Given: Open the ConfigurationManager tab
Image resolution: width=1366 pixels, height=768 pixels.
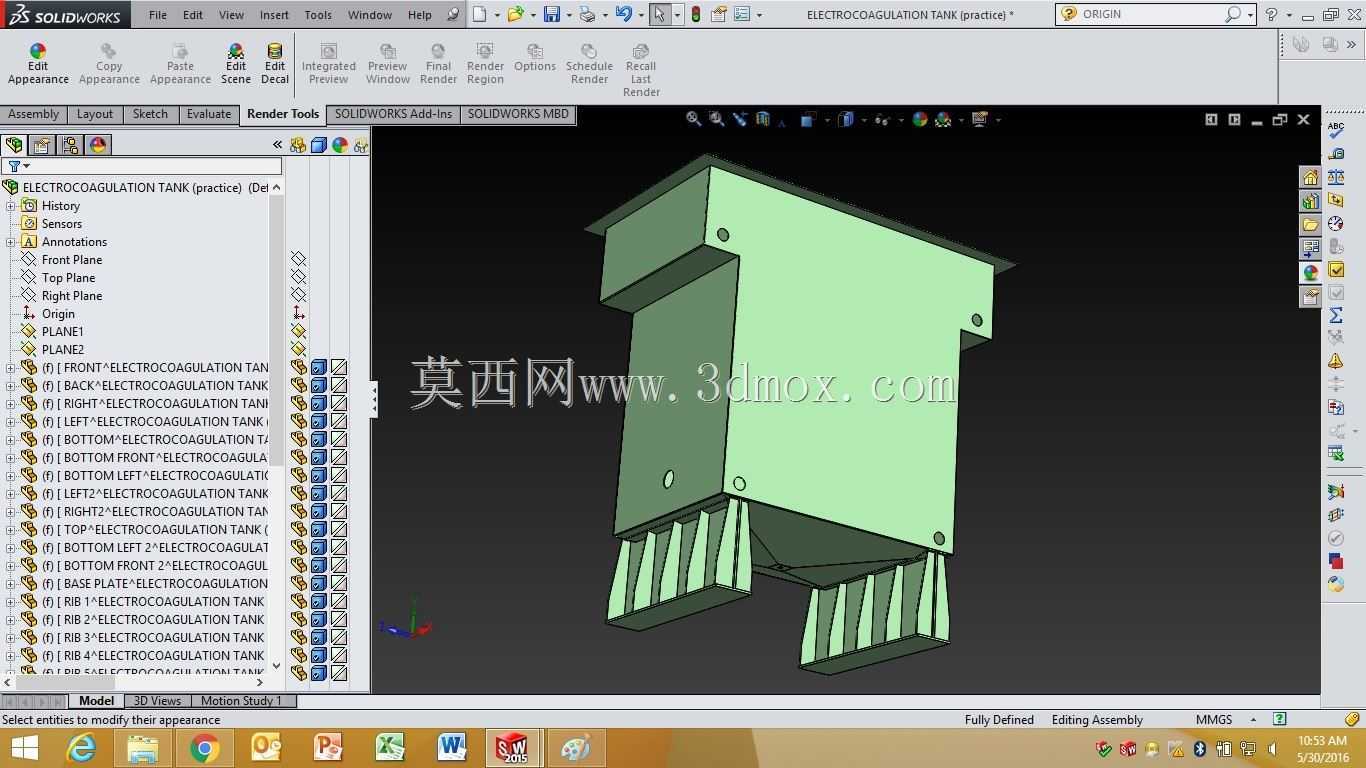Looking at the screenshot, I should (70, 145).
